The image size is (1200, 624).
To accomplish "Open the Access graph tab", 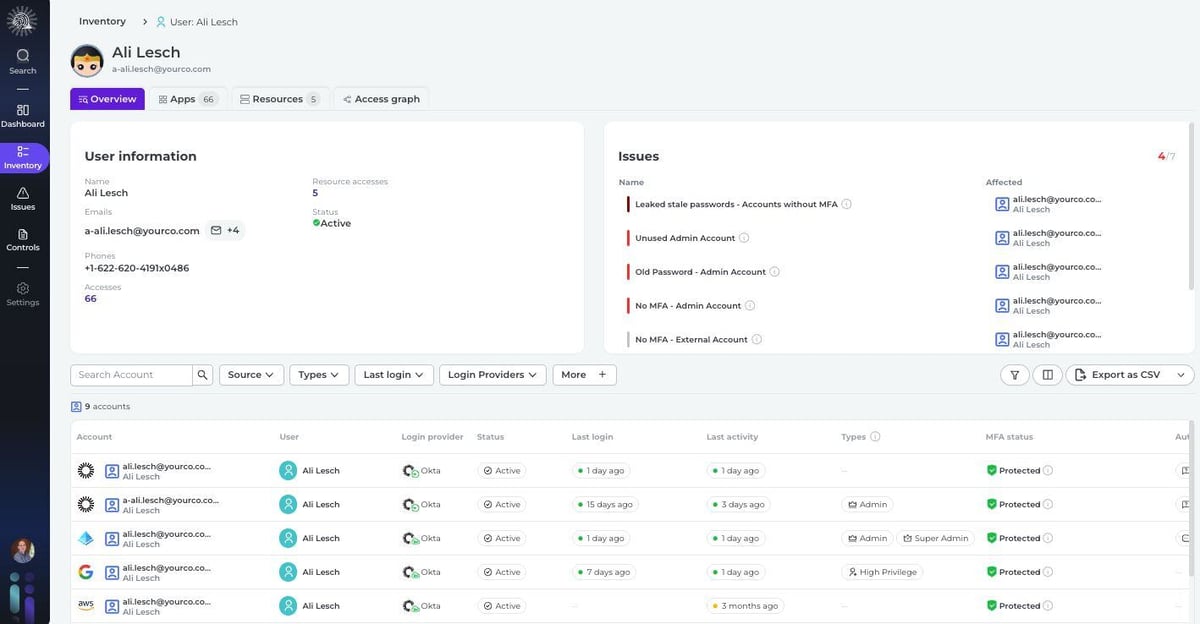I will coord(381,99).
